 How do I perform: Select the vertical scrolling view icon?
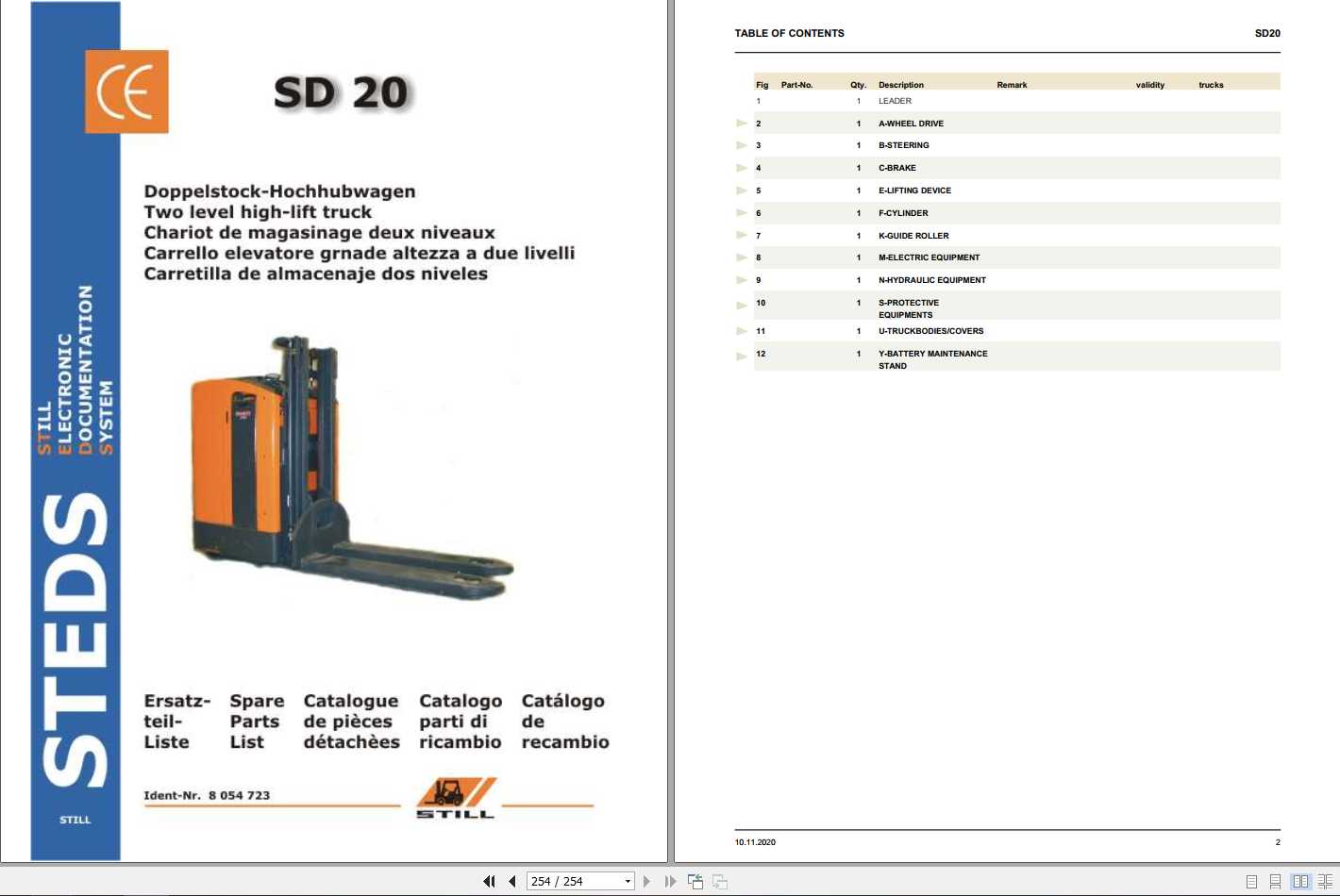(1275, 881)
